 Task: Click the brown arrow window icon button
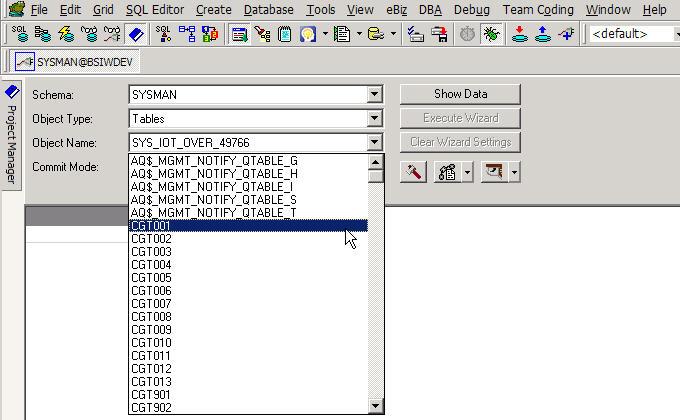click(494, 172)
